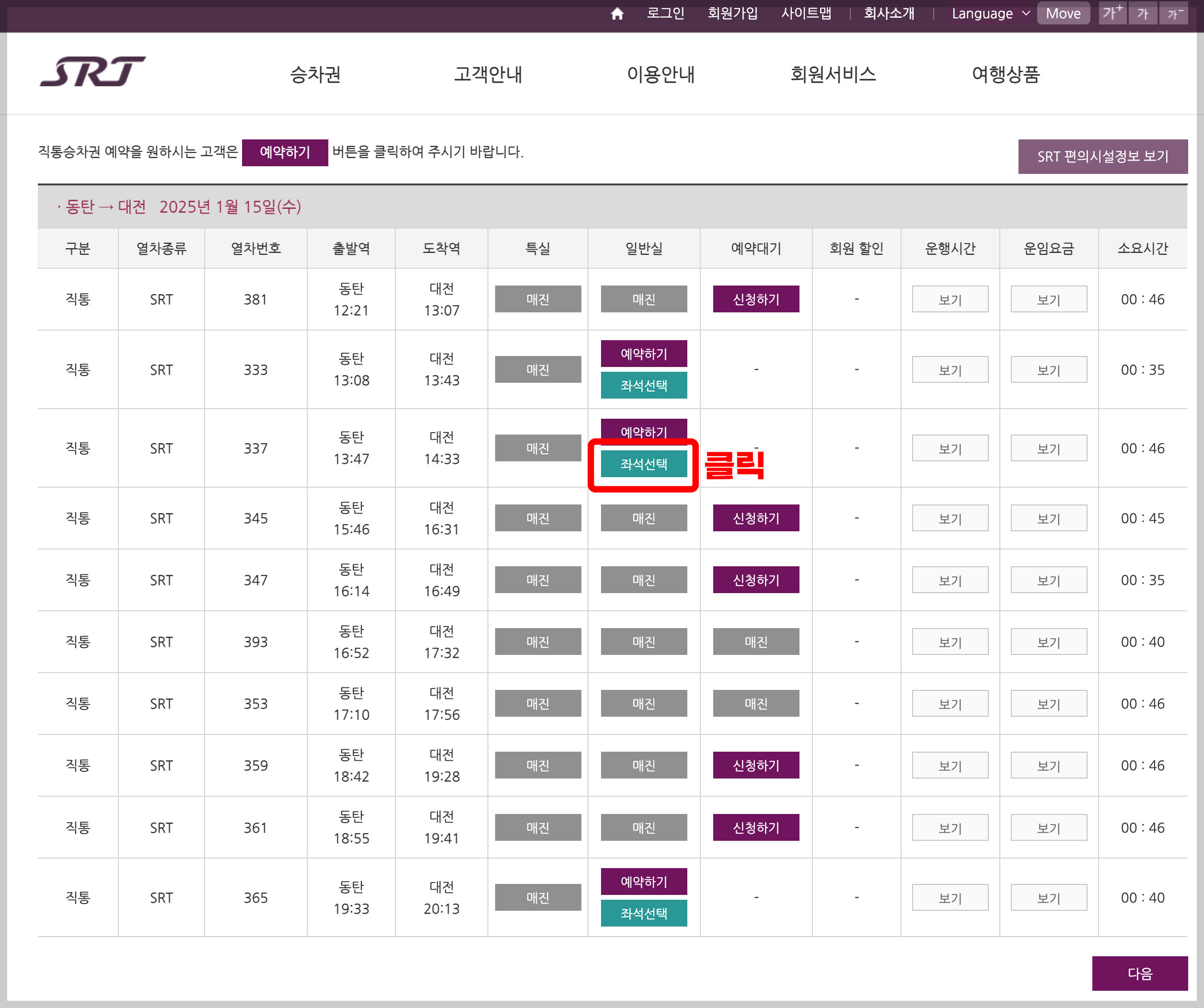1204x1008 pixels.
Task: Open the 승차권 menu
Action: coord(315,74)
